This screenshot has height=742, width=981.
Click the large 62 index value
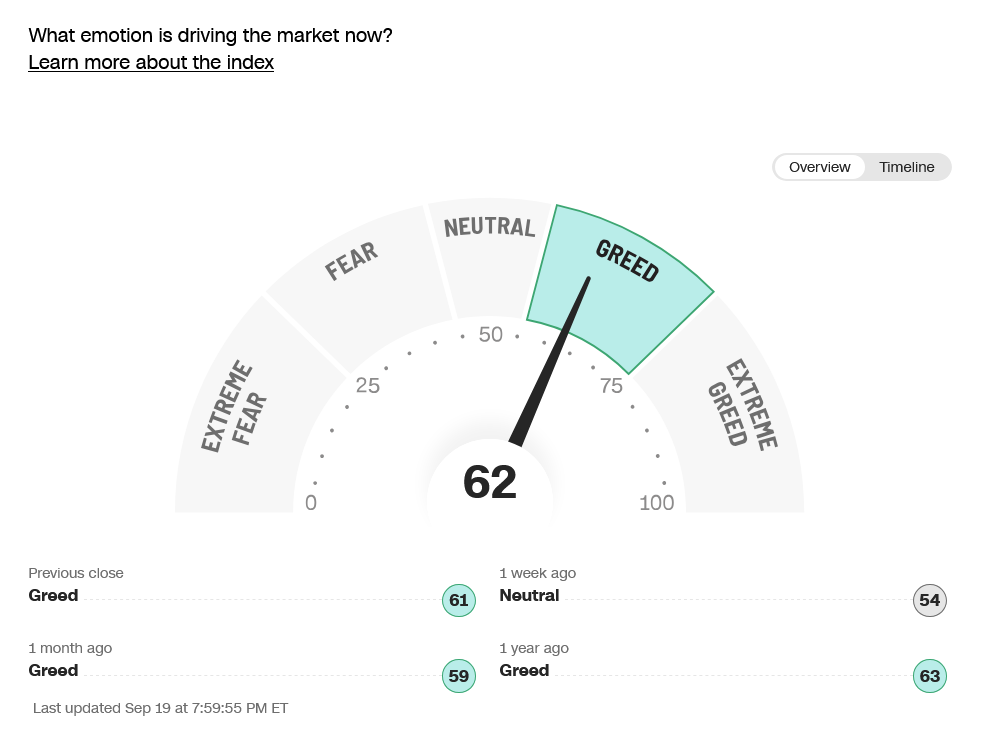pos(490,483)
